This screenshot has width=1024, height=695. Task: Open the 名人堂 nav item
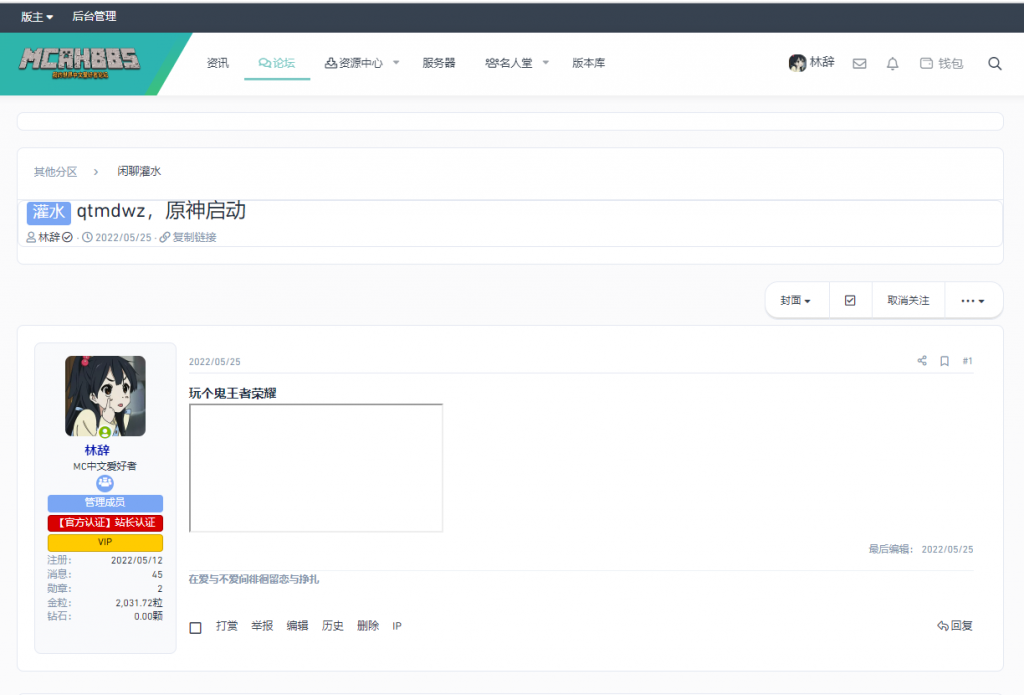coord(509,63)
